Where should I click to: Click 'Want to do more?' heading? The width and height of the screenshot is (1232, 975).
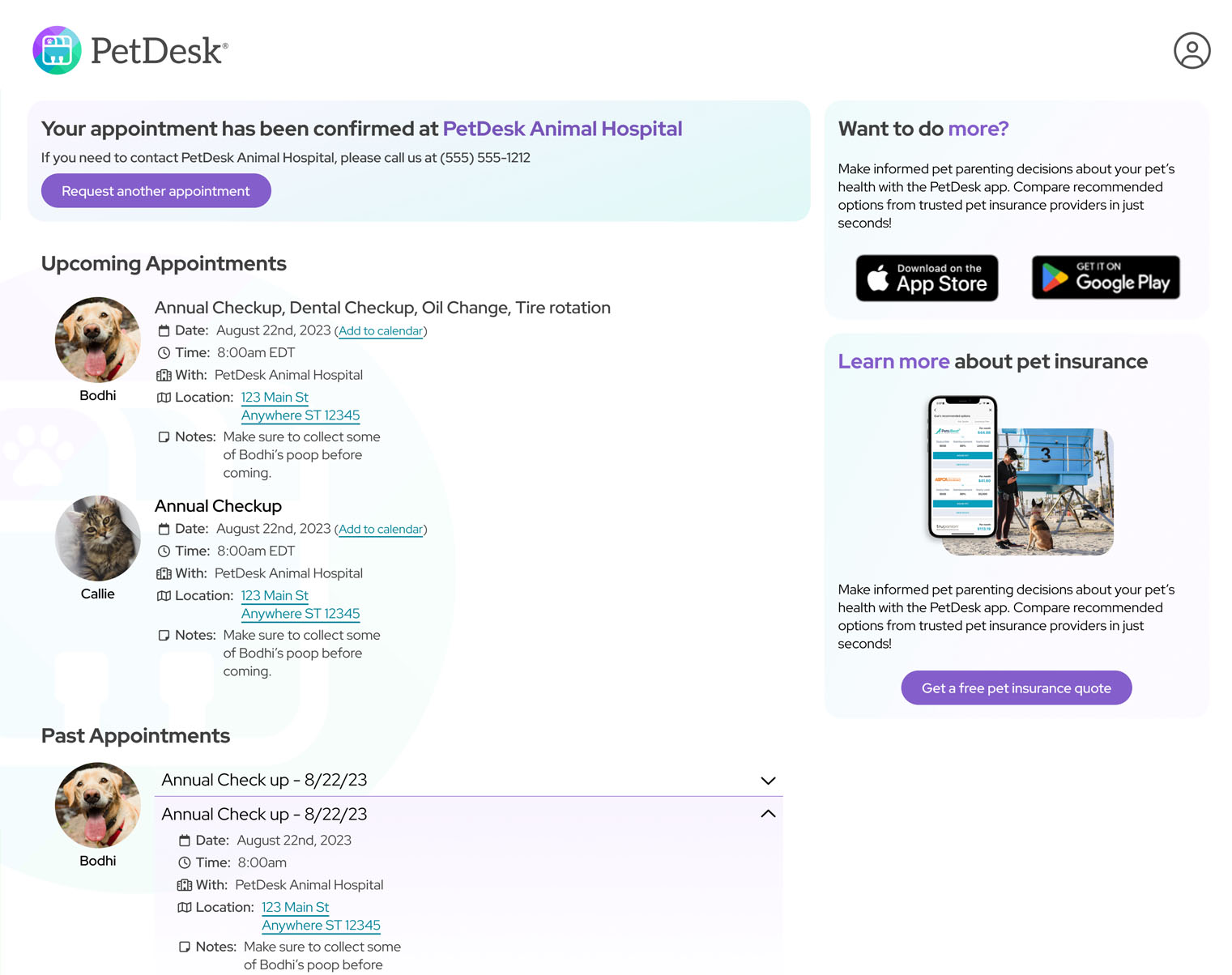click(923, 129)
